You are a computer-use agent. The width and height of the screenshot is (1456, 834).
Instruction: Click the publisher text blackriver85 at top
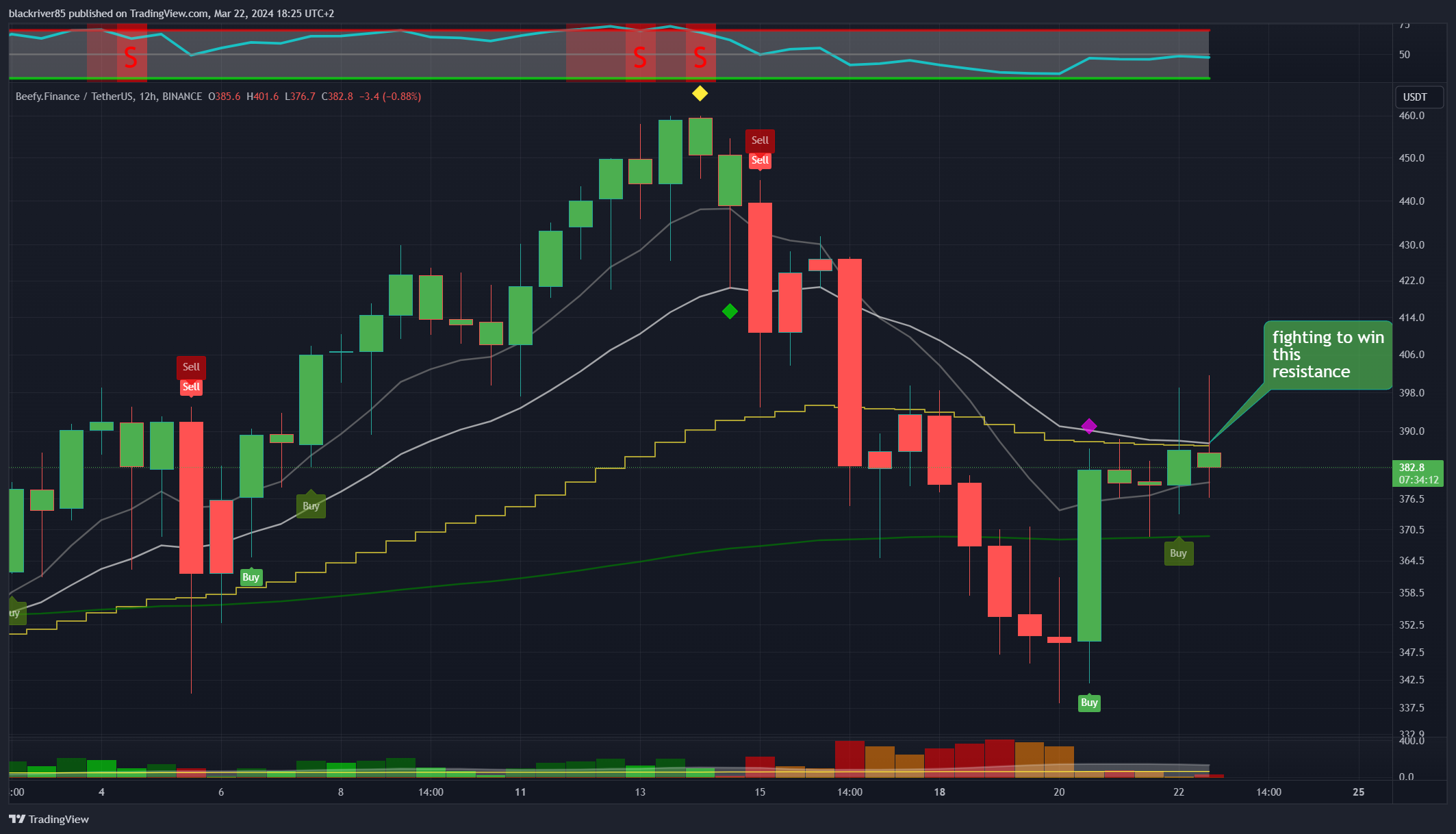click(37, 14)
